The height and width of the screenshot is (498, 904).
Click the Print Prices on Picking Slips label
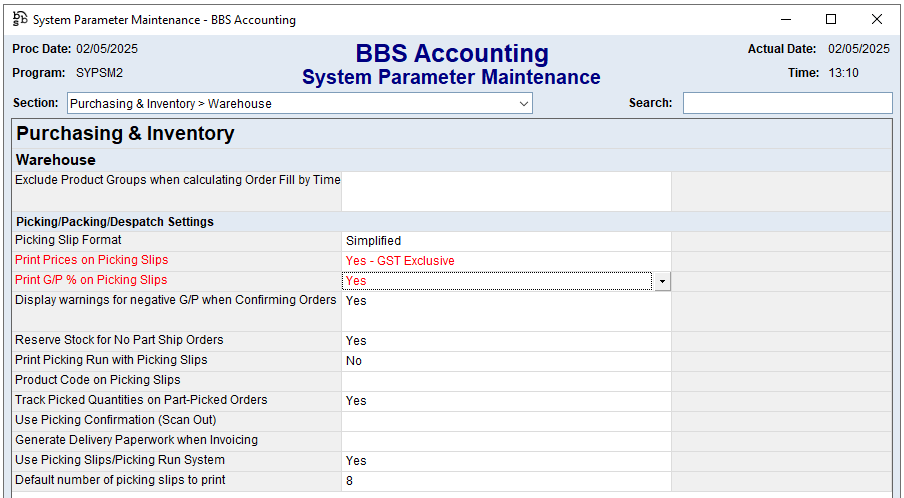91,260
